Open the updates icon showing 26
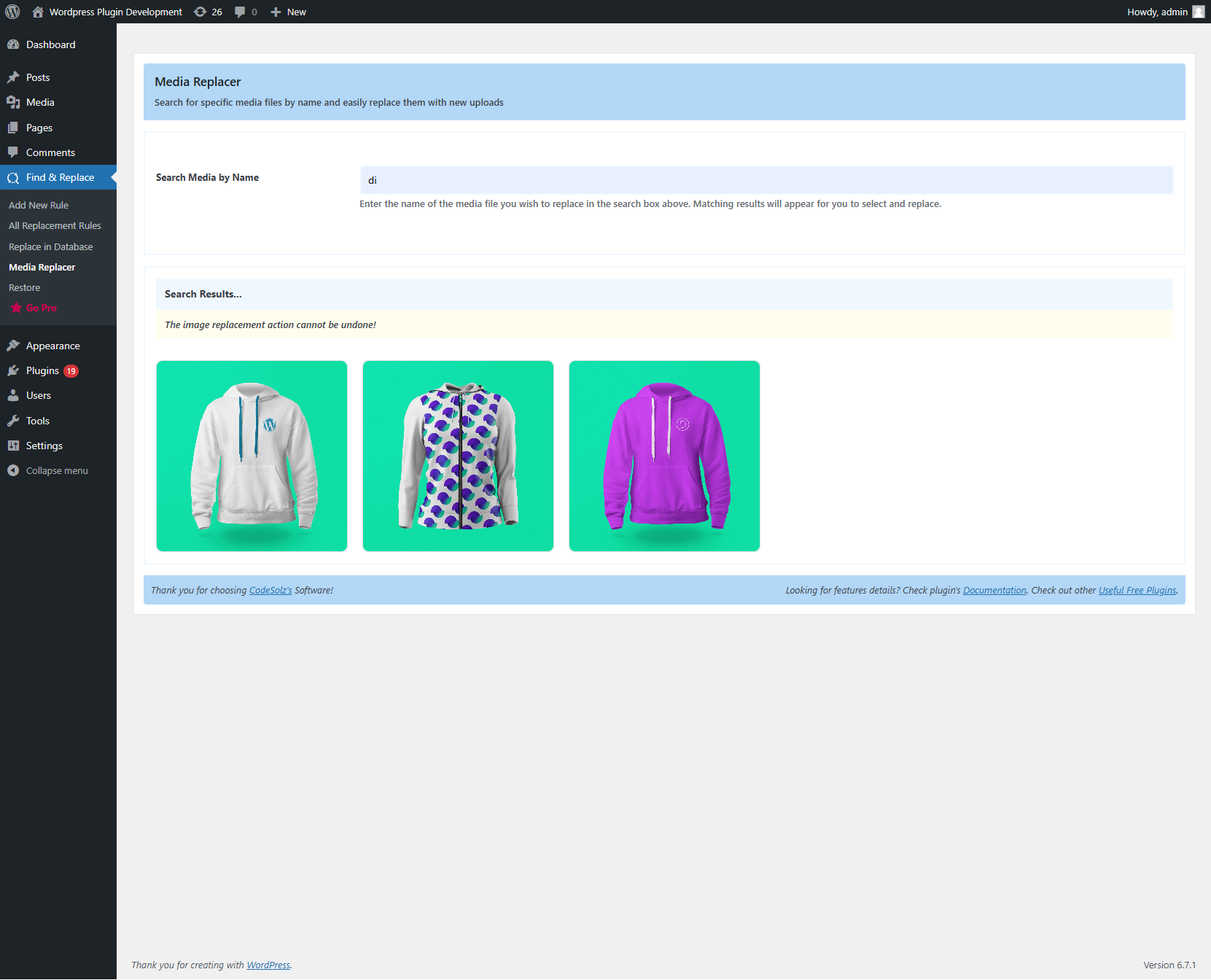This screenshot has width=1211, height=980. 200,12
